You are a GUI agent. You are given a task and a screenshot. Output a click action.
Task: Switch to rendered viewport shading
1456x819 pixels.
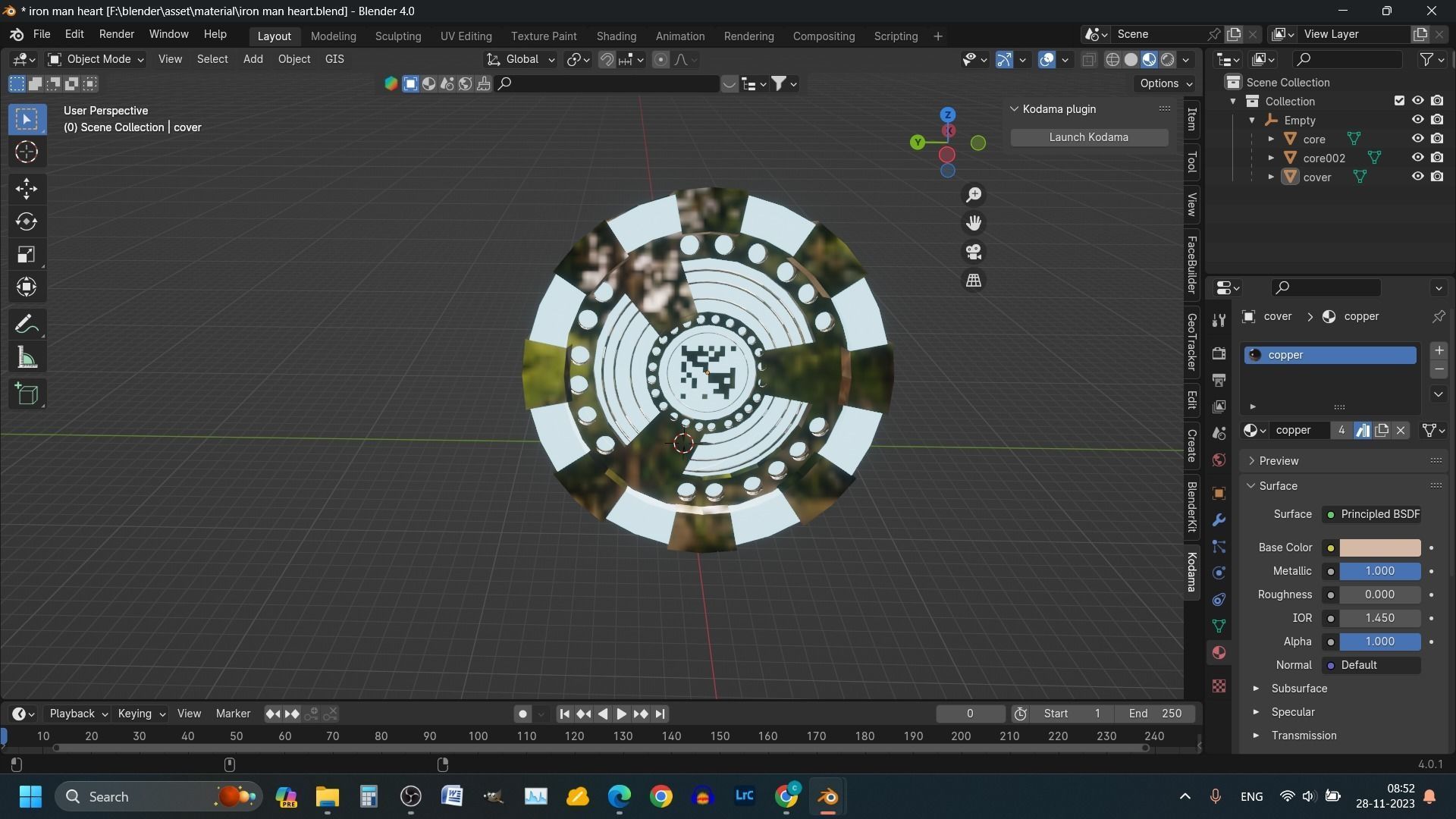[x=1168, y=60]
